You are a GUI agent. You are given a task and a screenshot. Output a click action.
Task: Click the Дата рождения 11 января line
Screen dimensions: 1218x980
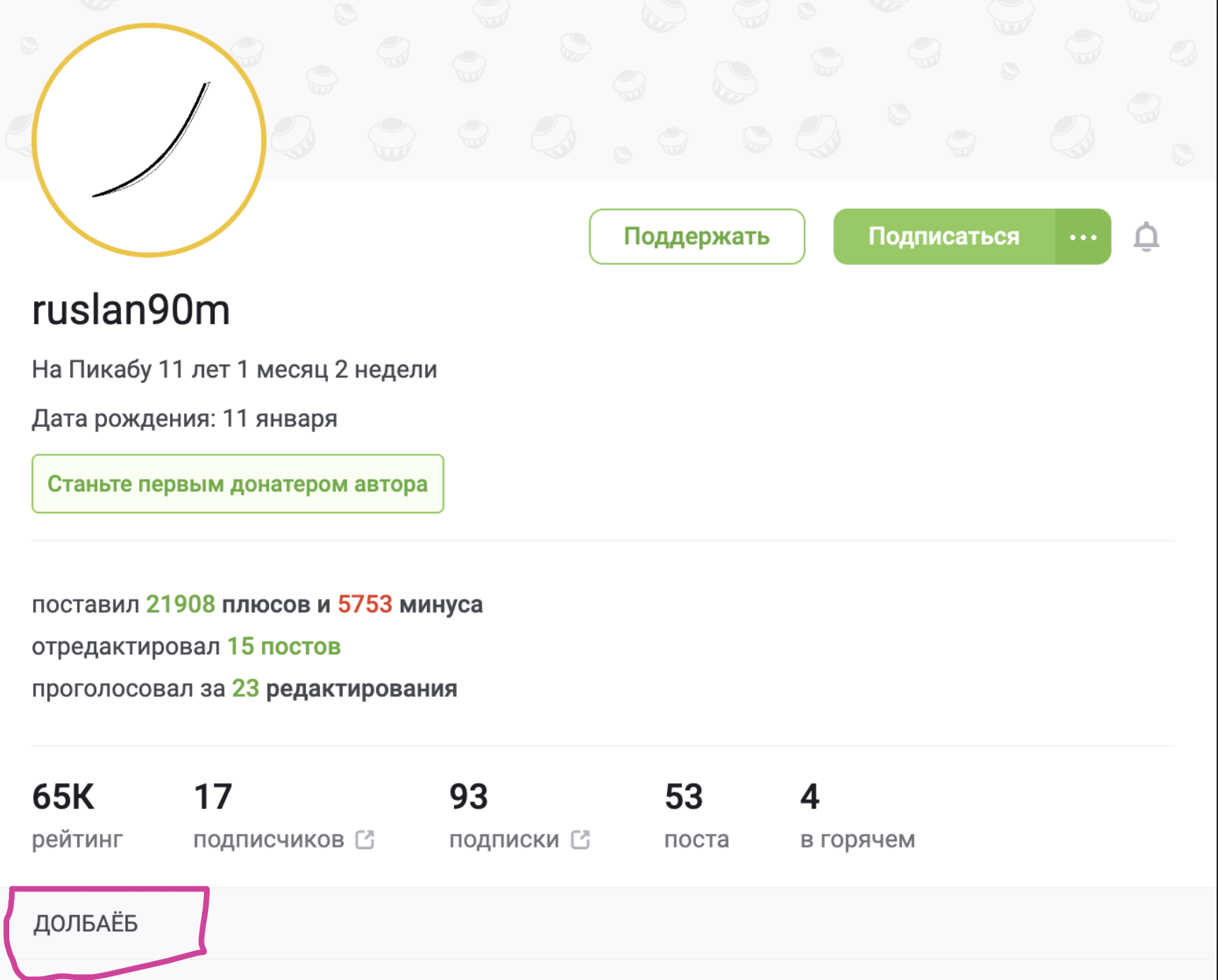pos(184,418)
